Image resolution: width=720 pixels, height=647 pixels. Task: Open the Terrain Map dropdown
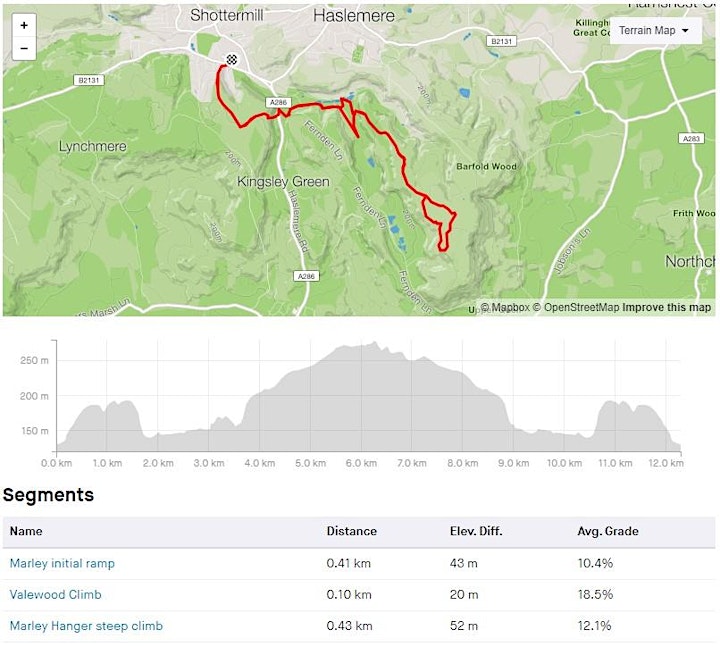point(655,31)
